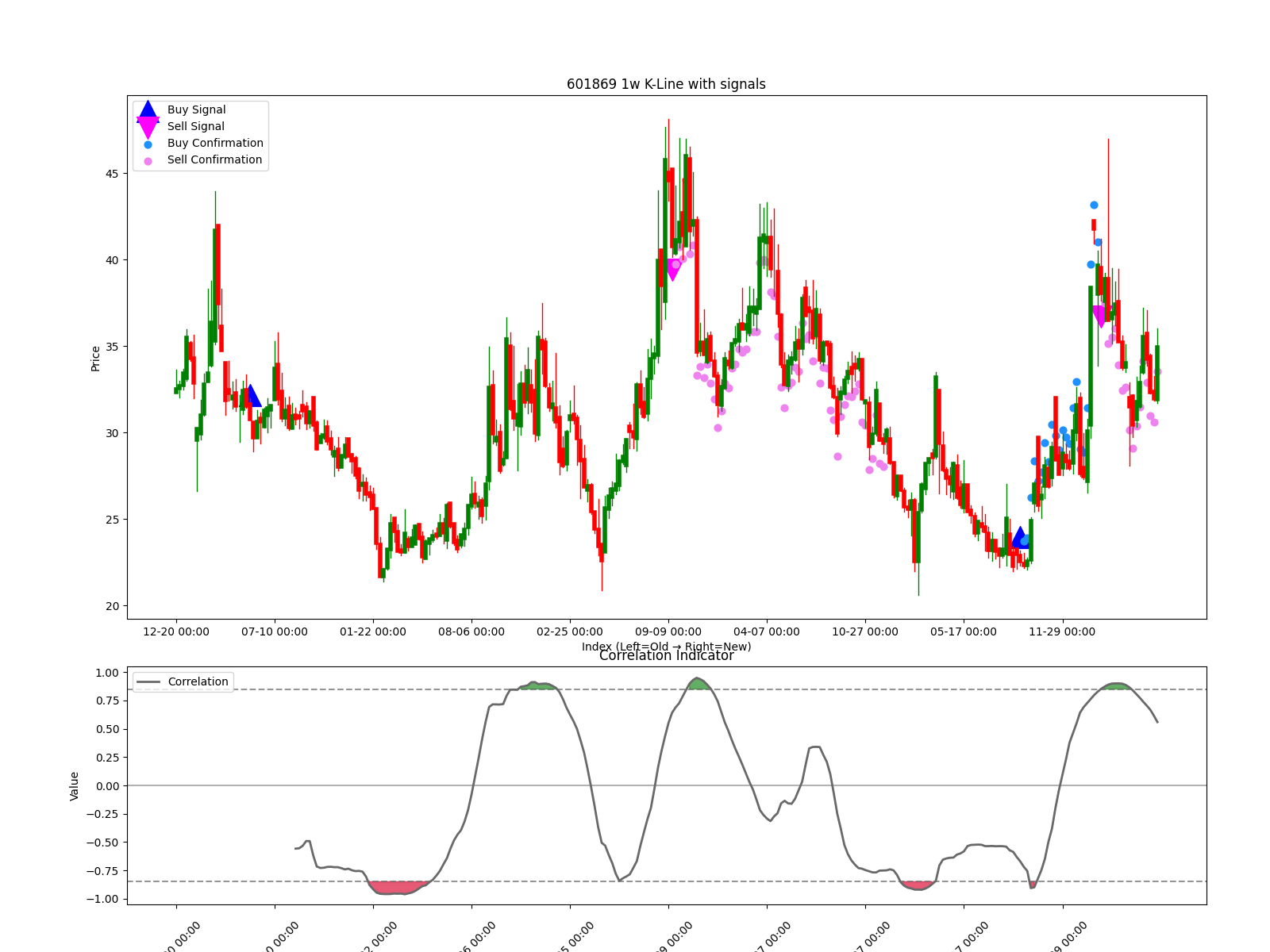Click the correlation tick label '−1.00'
The height and width of the screenshot is (952, 1270).
(102, 899)
